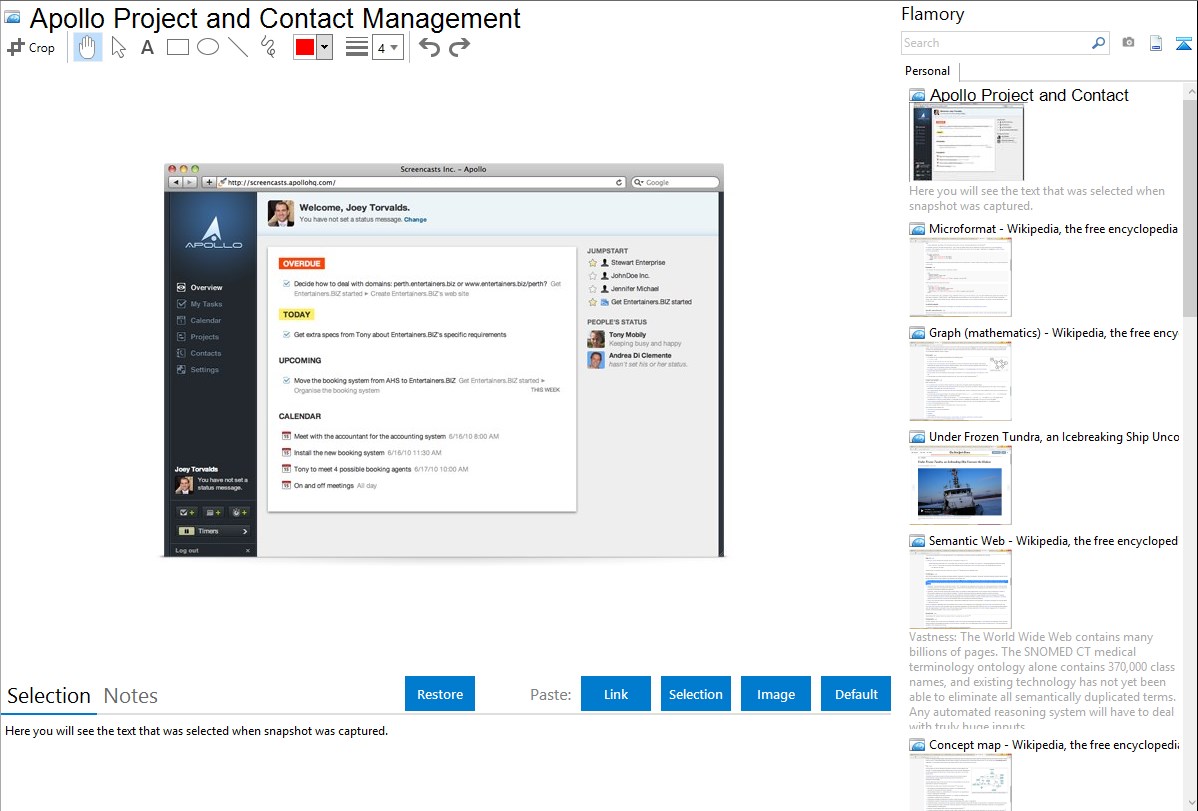Screen dimensions: 1198x811
Task: Select the Under Frozen Tundra snapshot title
Action: coord(1054,436)
